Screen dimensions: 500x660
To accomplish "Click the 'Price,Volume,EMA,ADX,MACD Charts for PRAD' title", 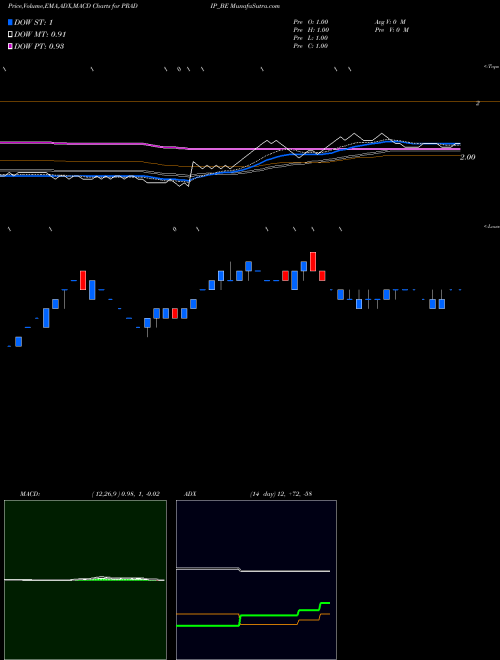I will (x=73, y=6).
